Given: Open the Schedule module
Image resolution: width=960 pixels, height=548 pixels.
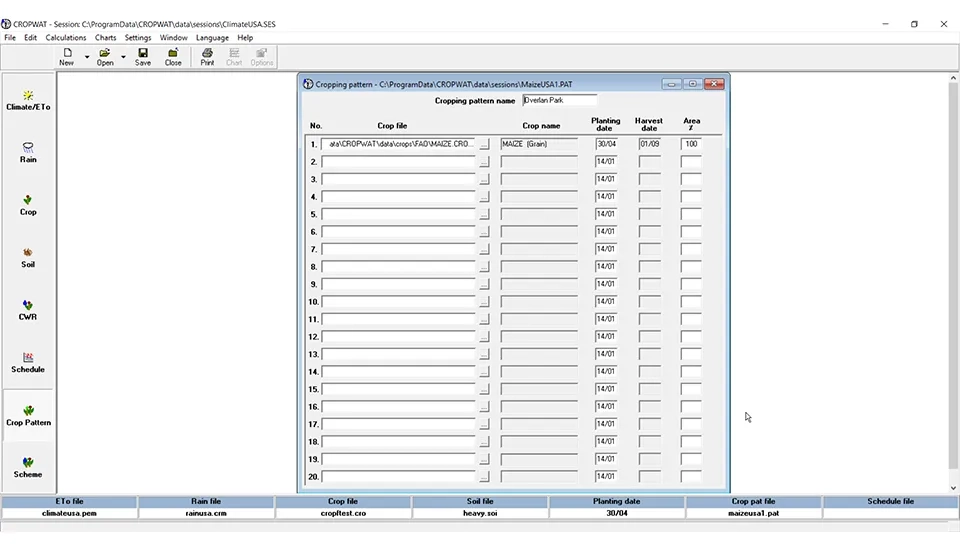Looking at the screenshot, I should 28,362.
